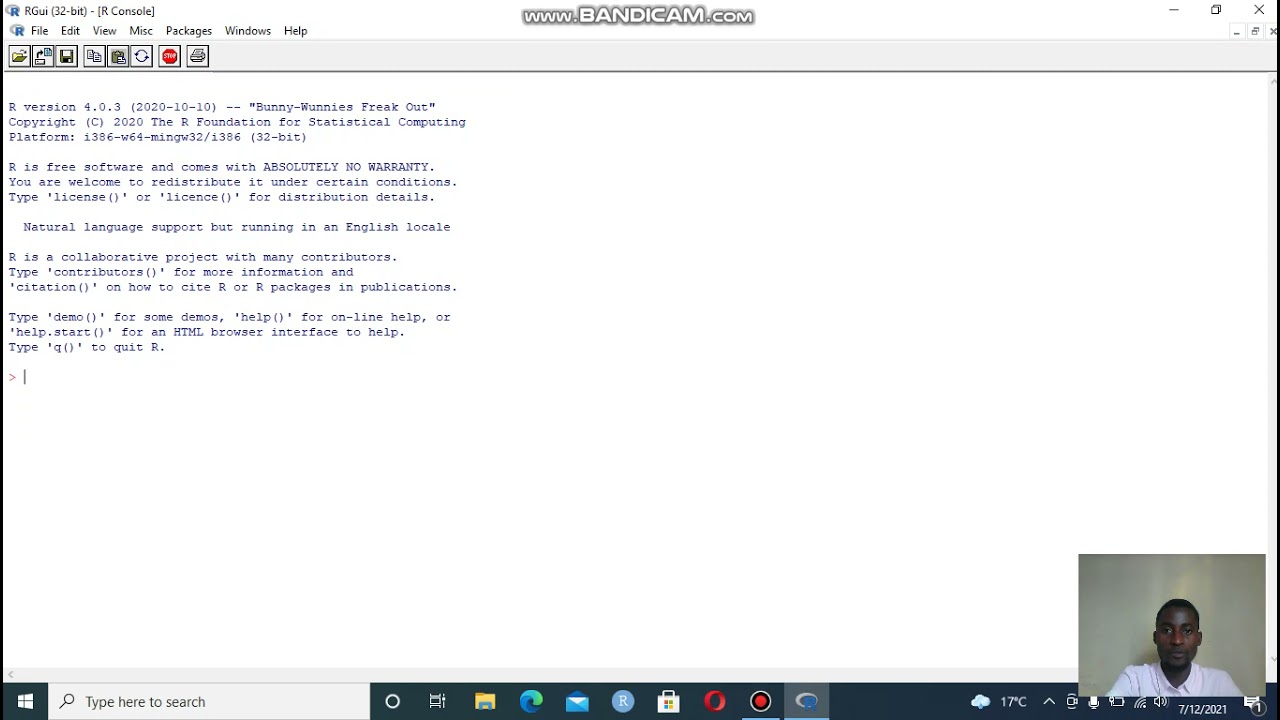Click the Copy and paste icon
The height and width of the screenshot is (720, 1280).
(142, 57)
